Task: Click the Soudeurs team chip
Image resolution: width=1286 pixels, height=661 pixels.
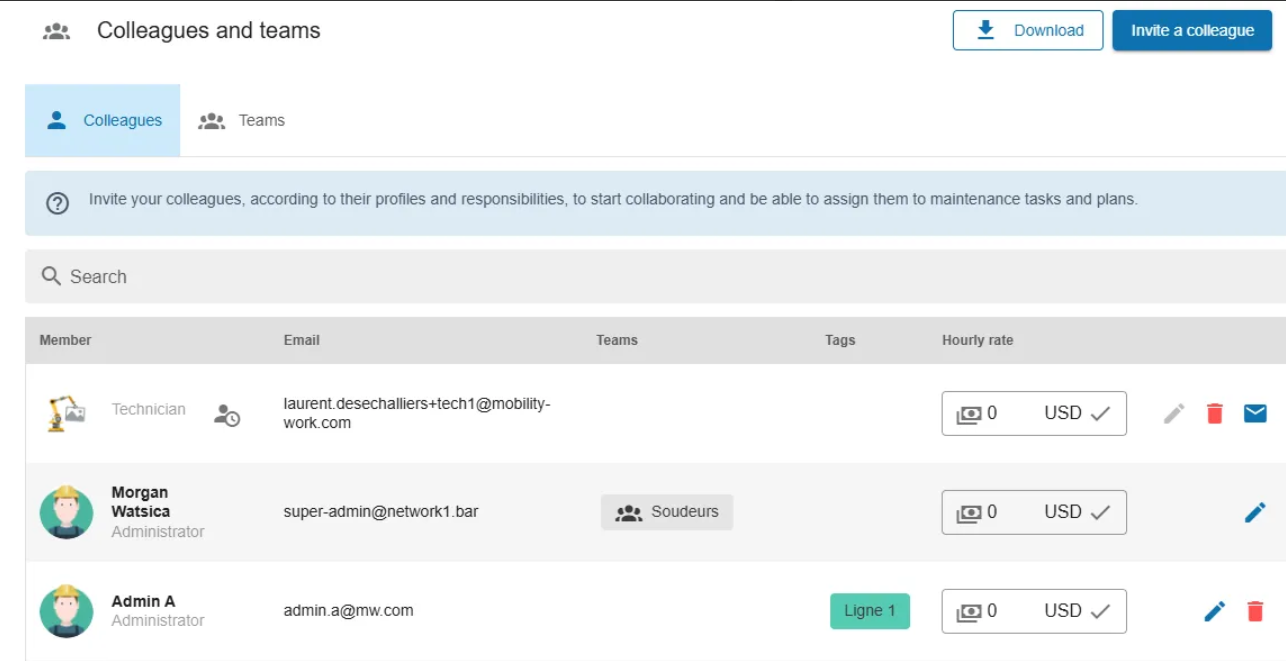Action: click(667, 512)
